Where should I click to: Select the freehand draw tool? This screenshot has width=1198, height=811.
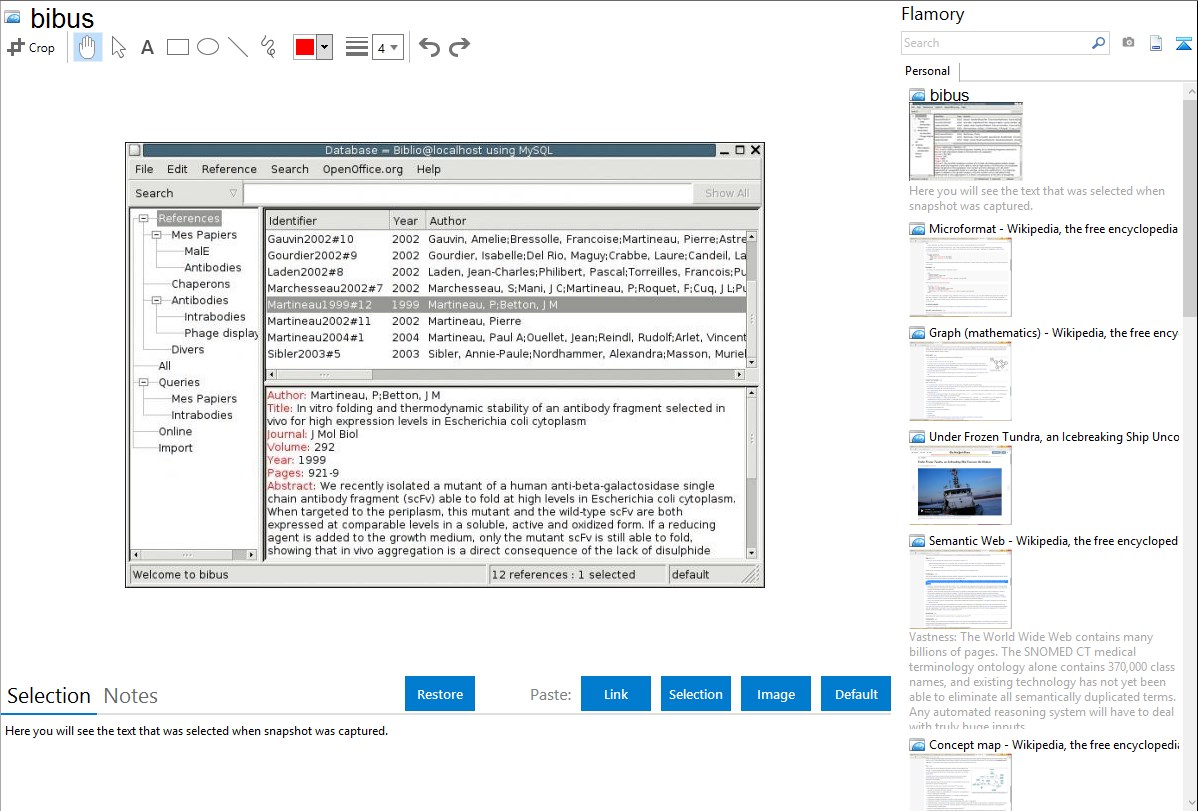click(x=268, y=47)
